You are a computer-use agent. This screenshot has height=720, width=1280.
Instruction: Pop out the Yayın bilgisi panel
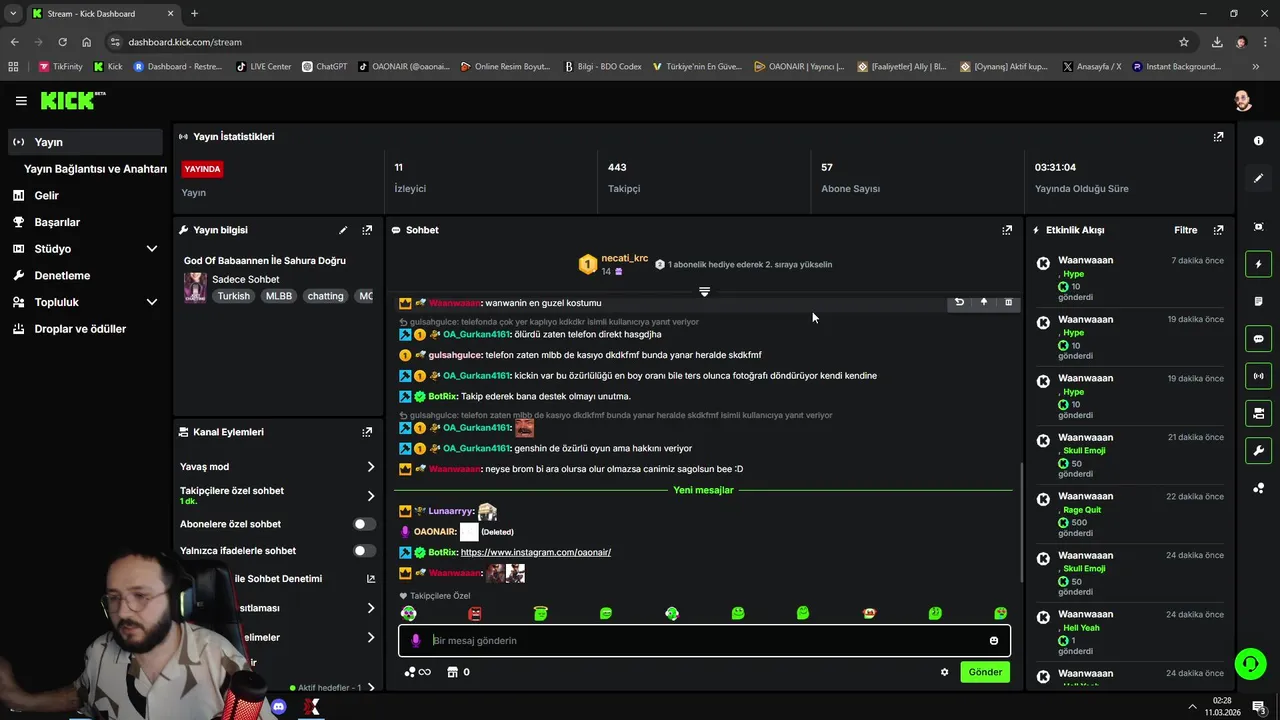coord(367,230)
